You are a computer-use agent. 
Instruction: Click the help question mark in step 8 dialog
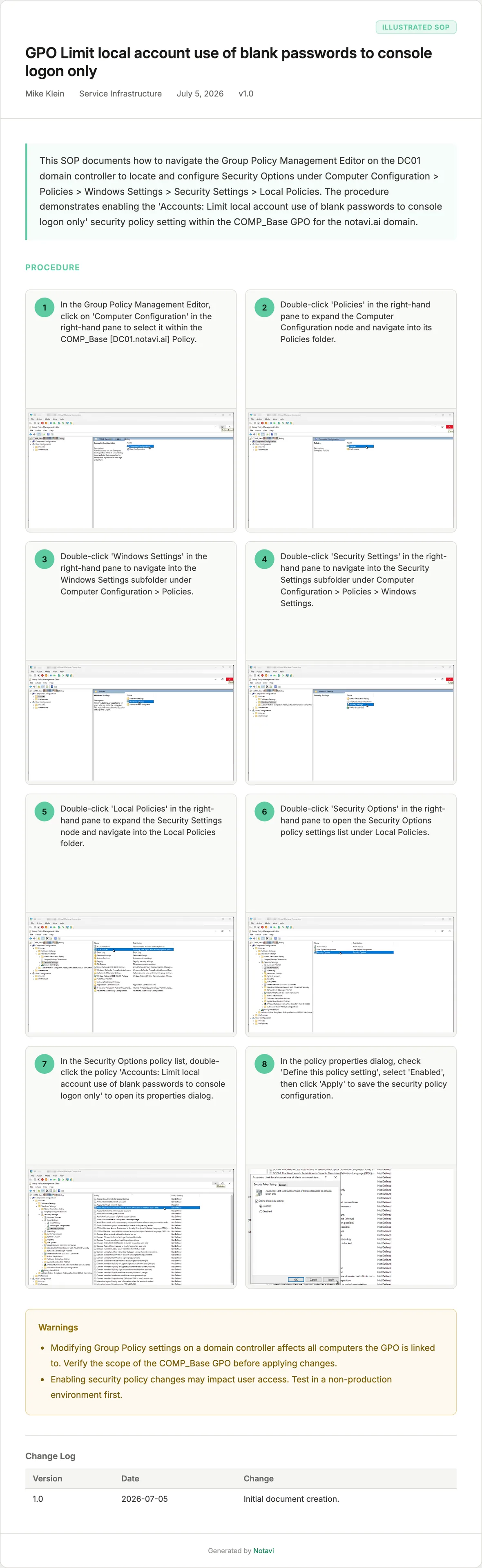tap(326, 1177)
